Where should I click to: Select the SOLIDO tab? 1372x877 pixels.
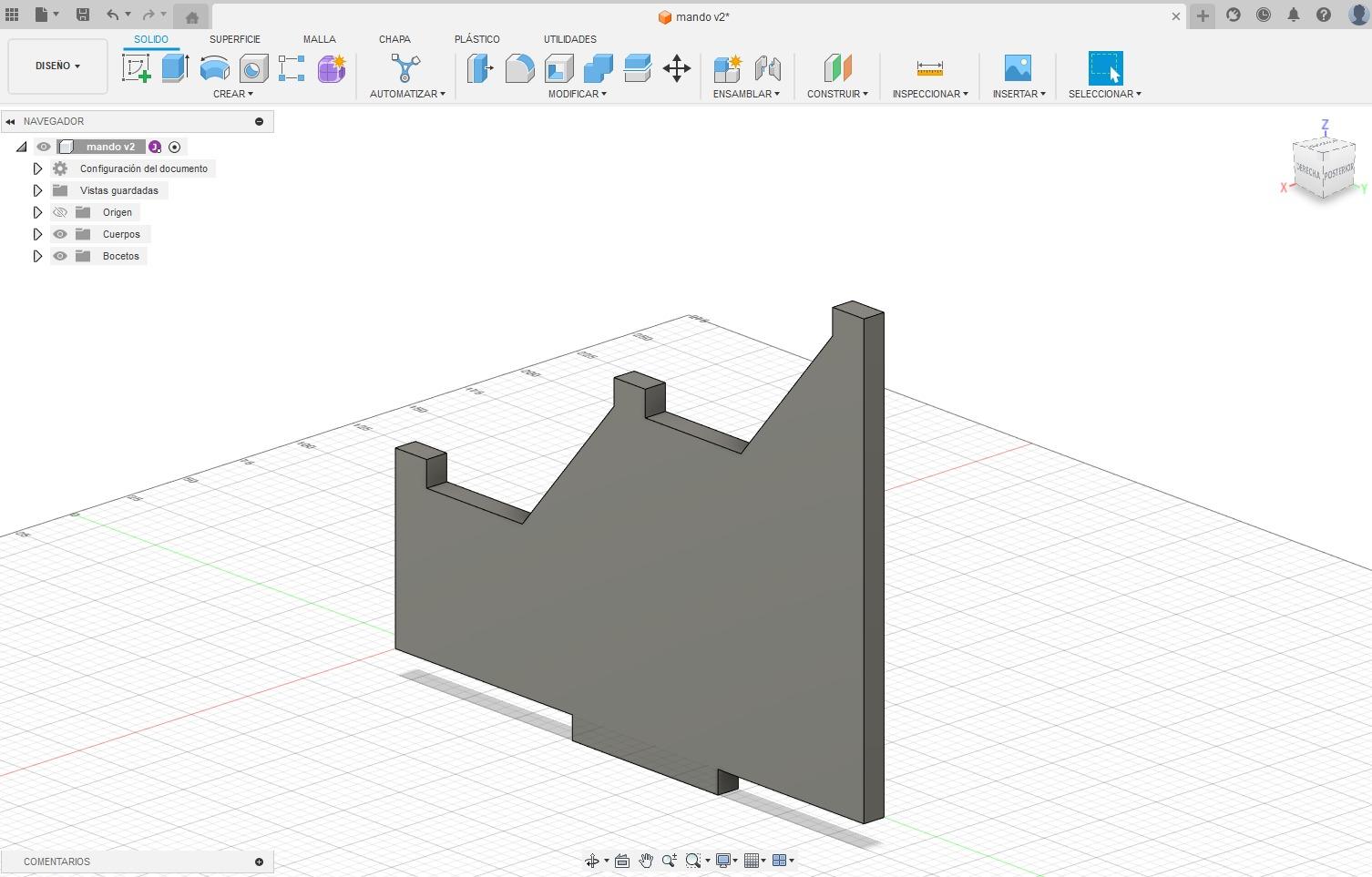click(151, 39)
